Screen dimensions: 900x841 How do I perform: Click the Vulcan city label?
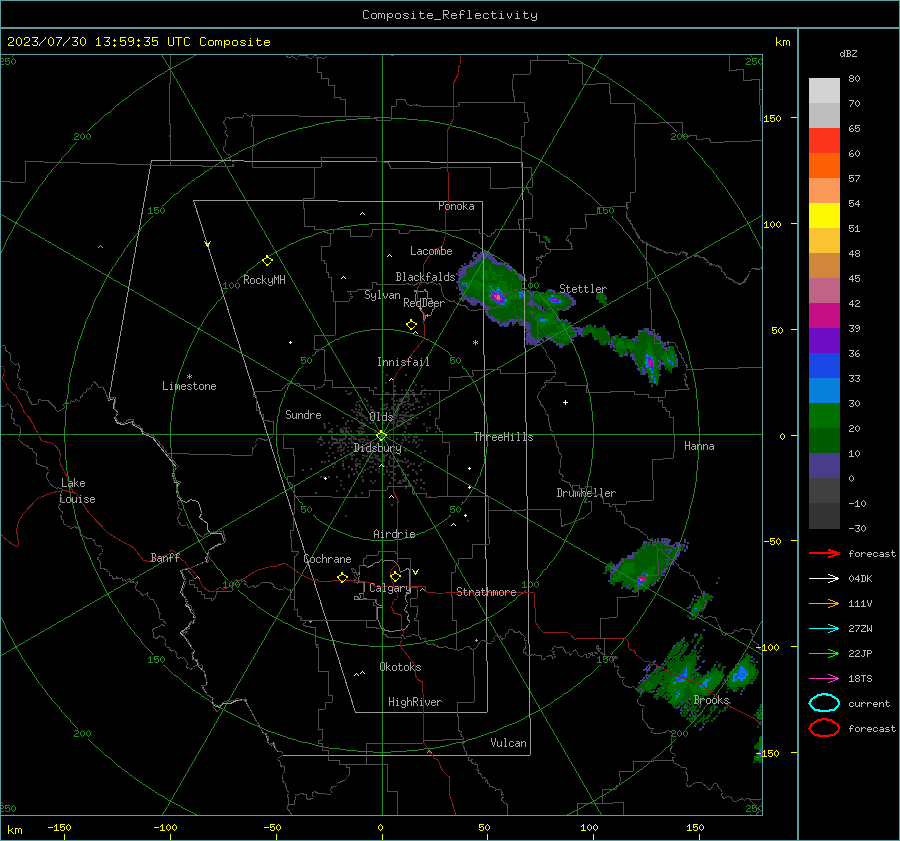[508, 743]
